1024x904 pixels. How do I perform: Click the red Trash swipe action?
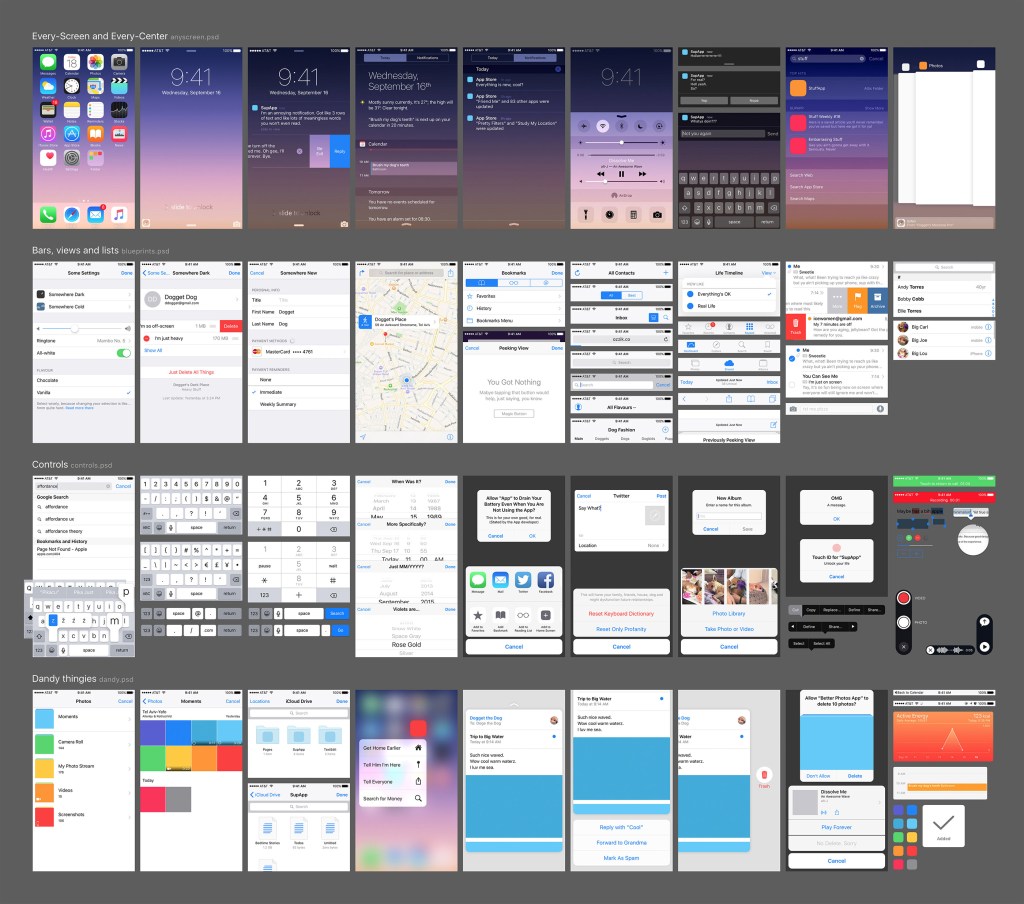click(x=797, y=325)
